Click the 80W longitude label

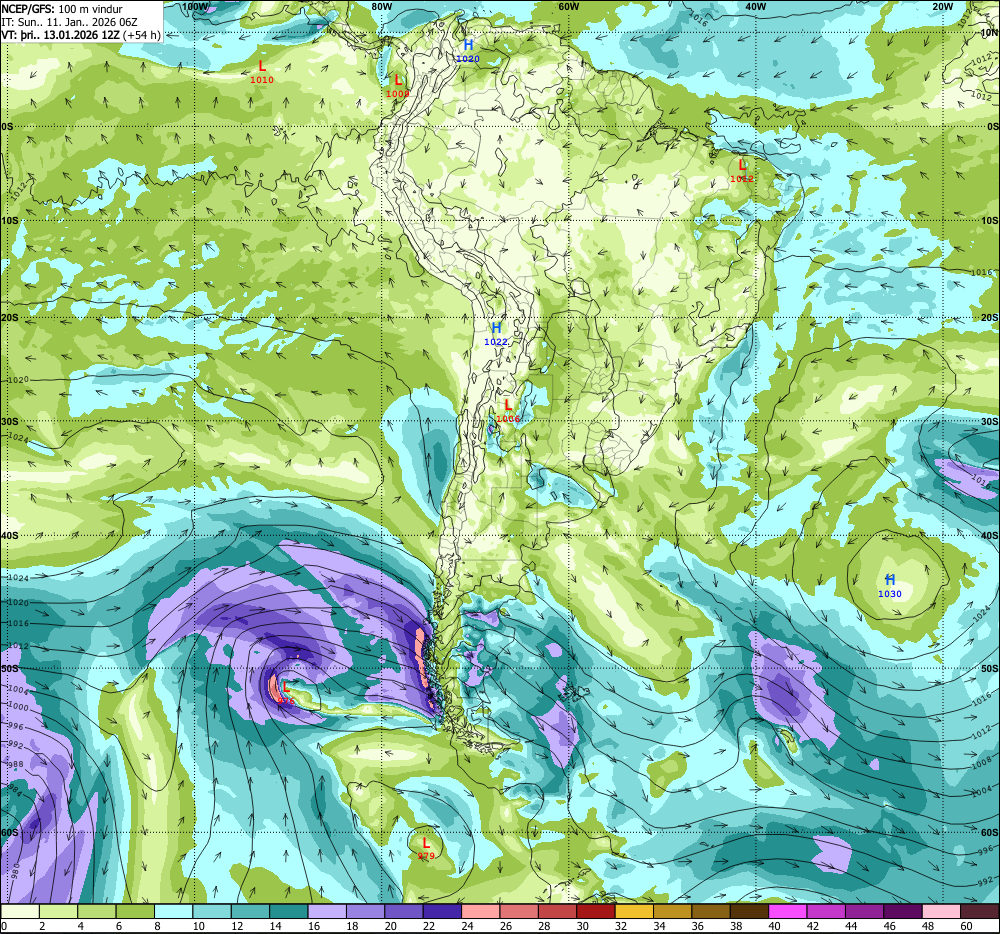[381, 6]
